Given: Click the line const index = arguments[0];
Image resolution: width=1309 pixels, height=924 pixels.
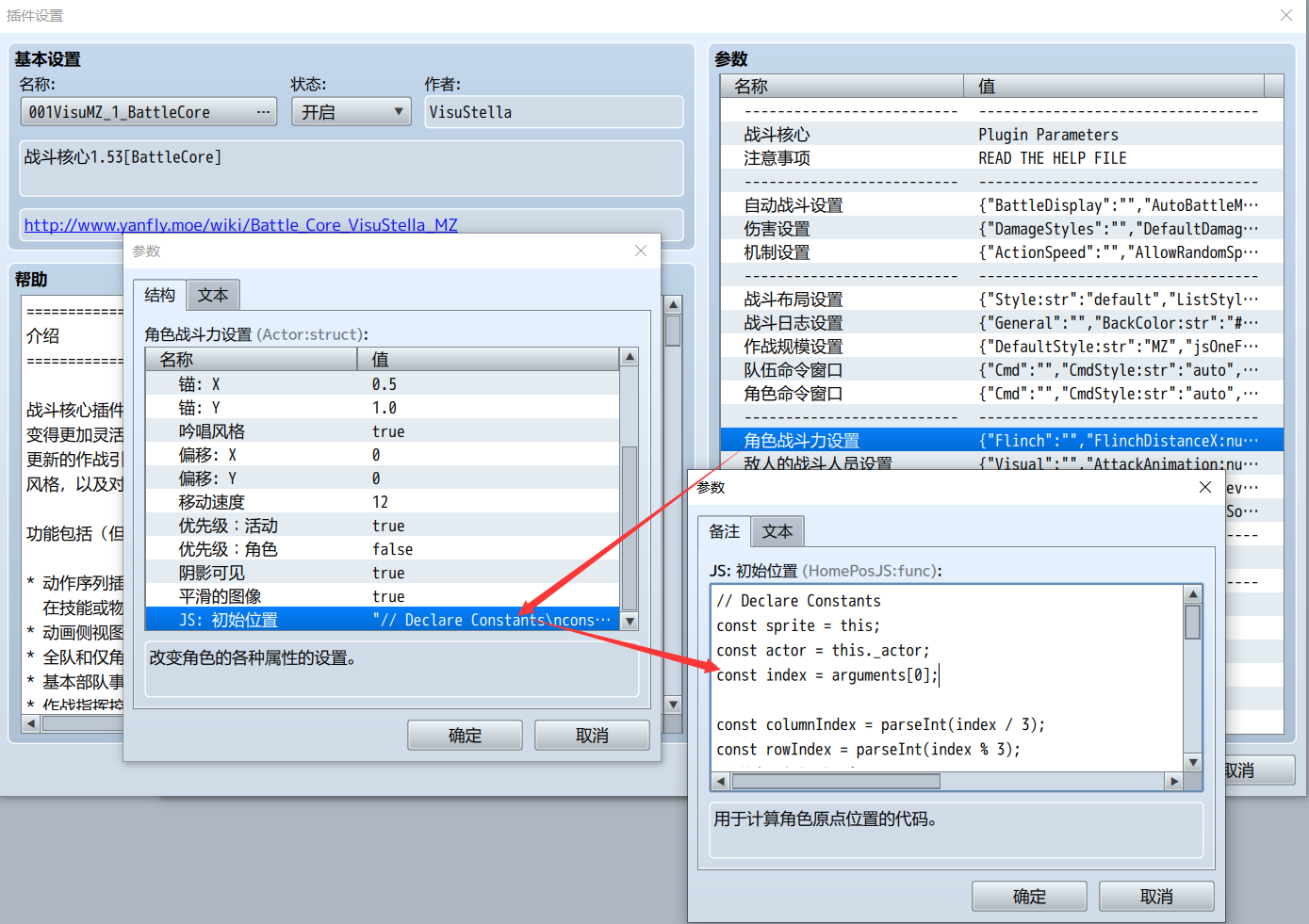Looking at the screenshot, I should click(x=827, y=675).
